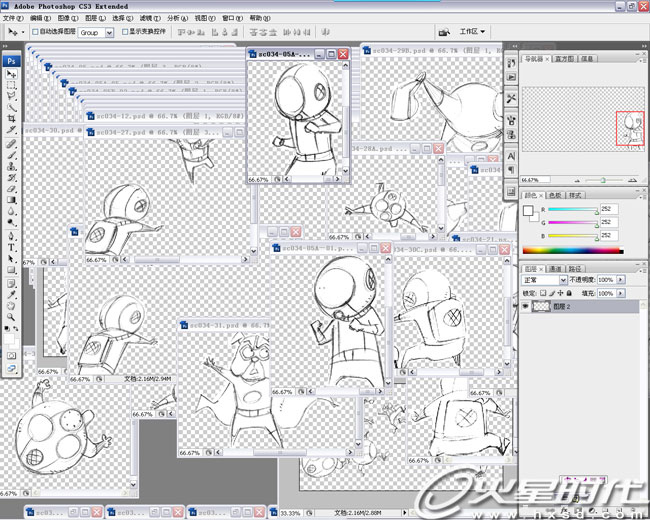Enable the auto-select layer checkbox
This screenshot has width=650, height=520.
(35, 32)
